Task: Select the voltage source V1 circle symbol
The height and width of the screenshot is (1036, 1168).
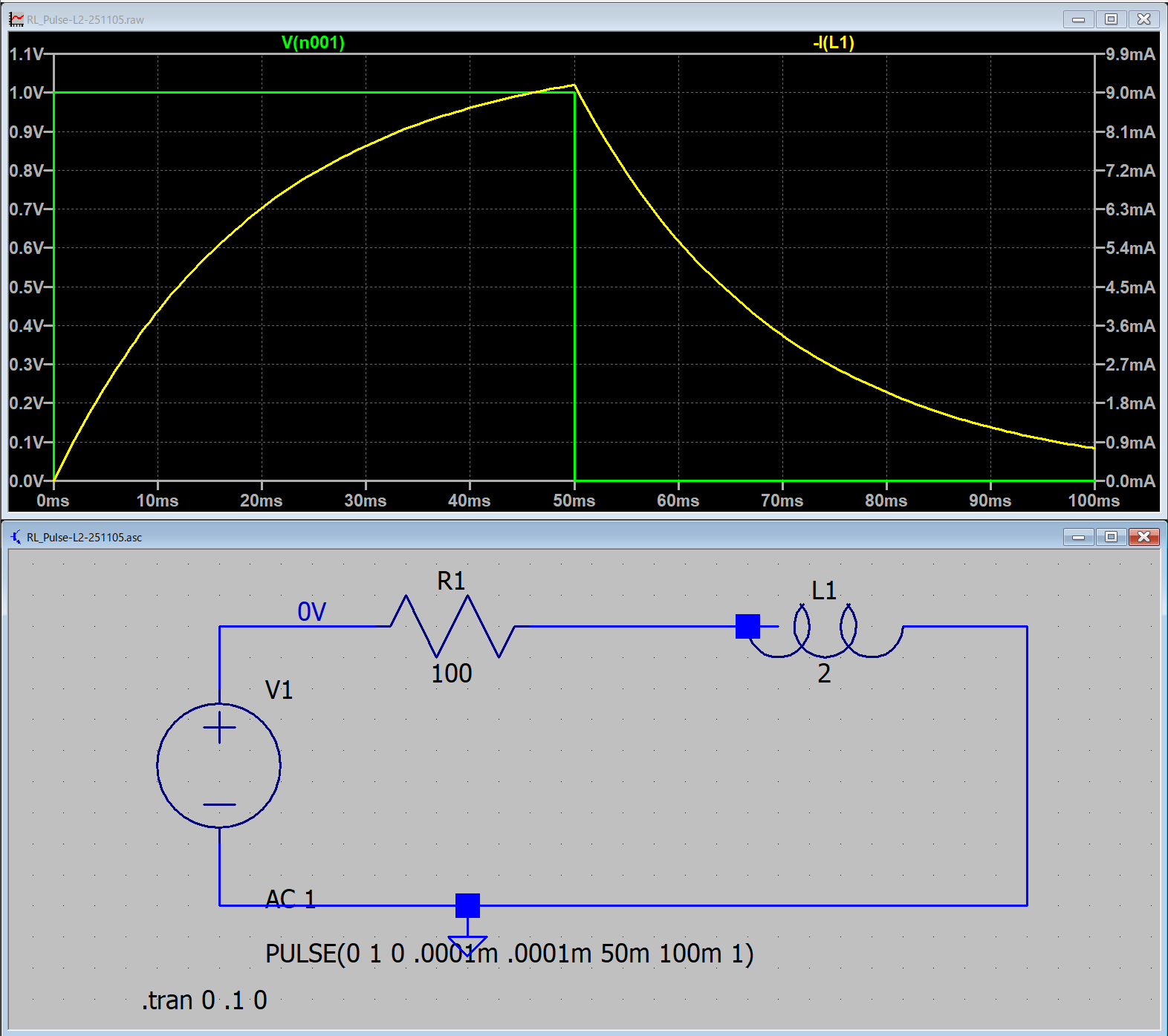Action: click(x=219, y=765)
